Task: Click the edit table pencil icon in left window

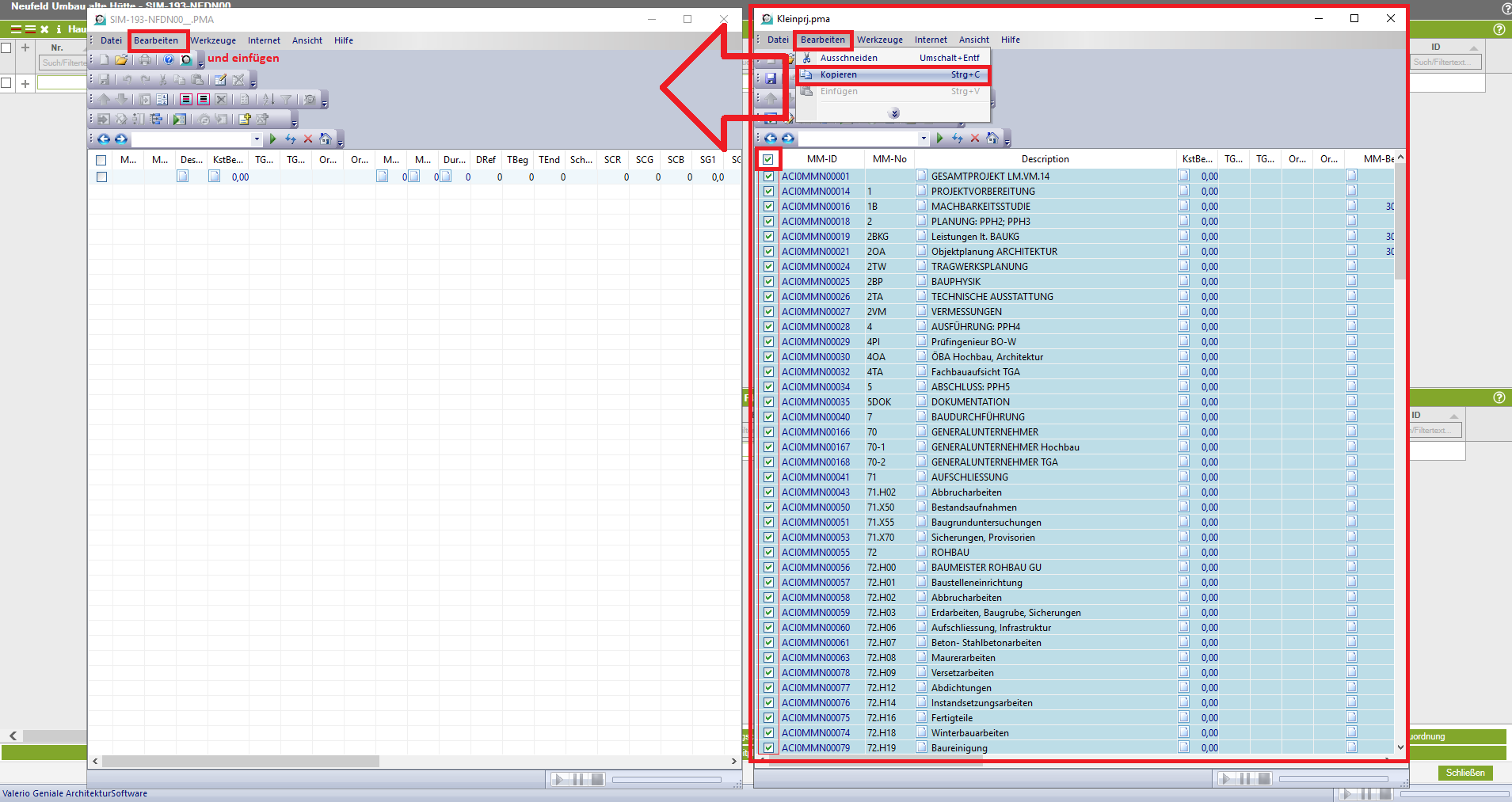Action: (x=220, y=79)
